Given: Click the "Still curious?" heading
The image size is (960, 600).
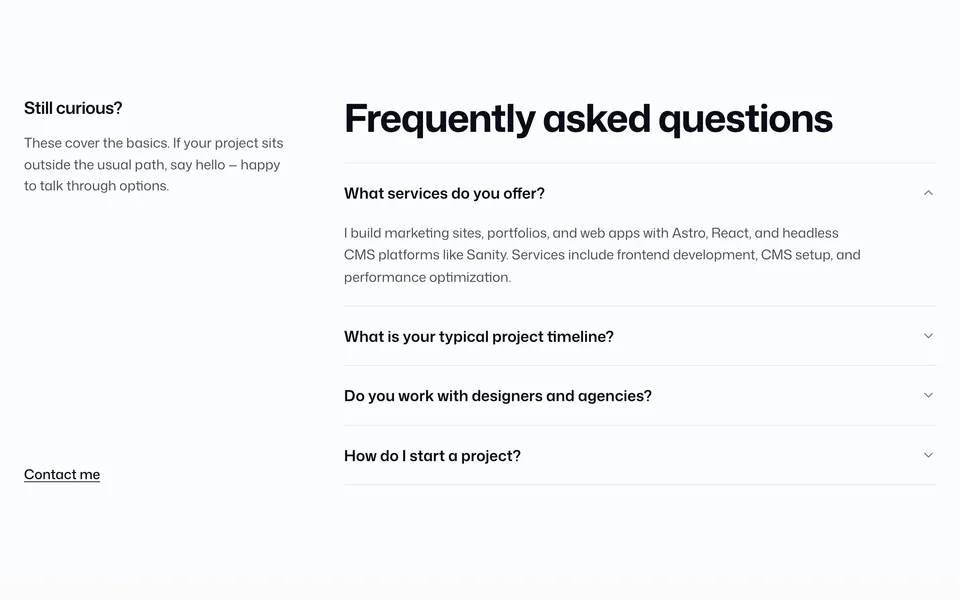Looking at the screenshot, I should click(73, 108).
